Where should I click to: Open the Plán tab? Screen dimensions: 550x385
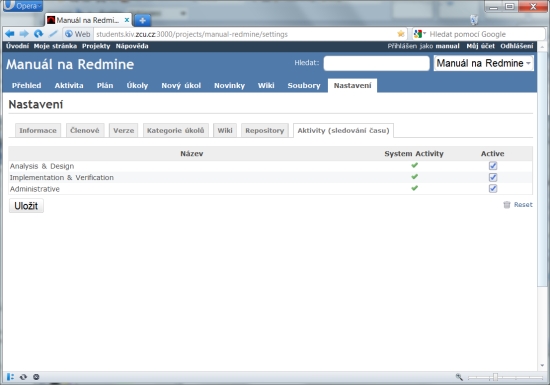105,86
